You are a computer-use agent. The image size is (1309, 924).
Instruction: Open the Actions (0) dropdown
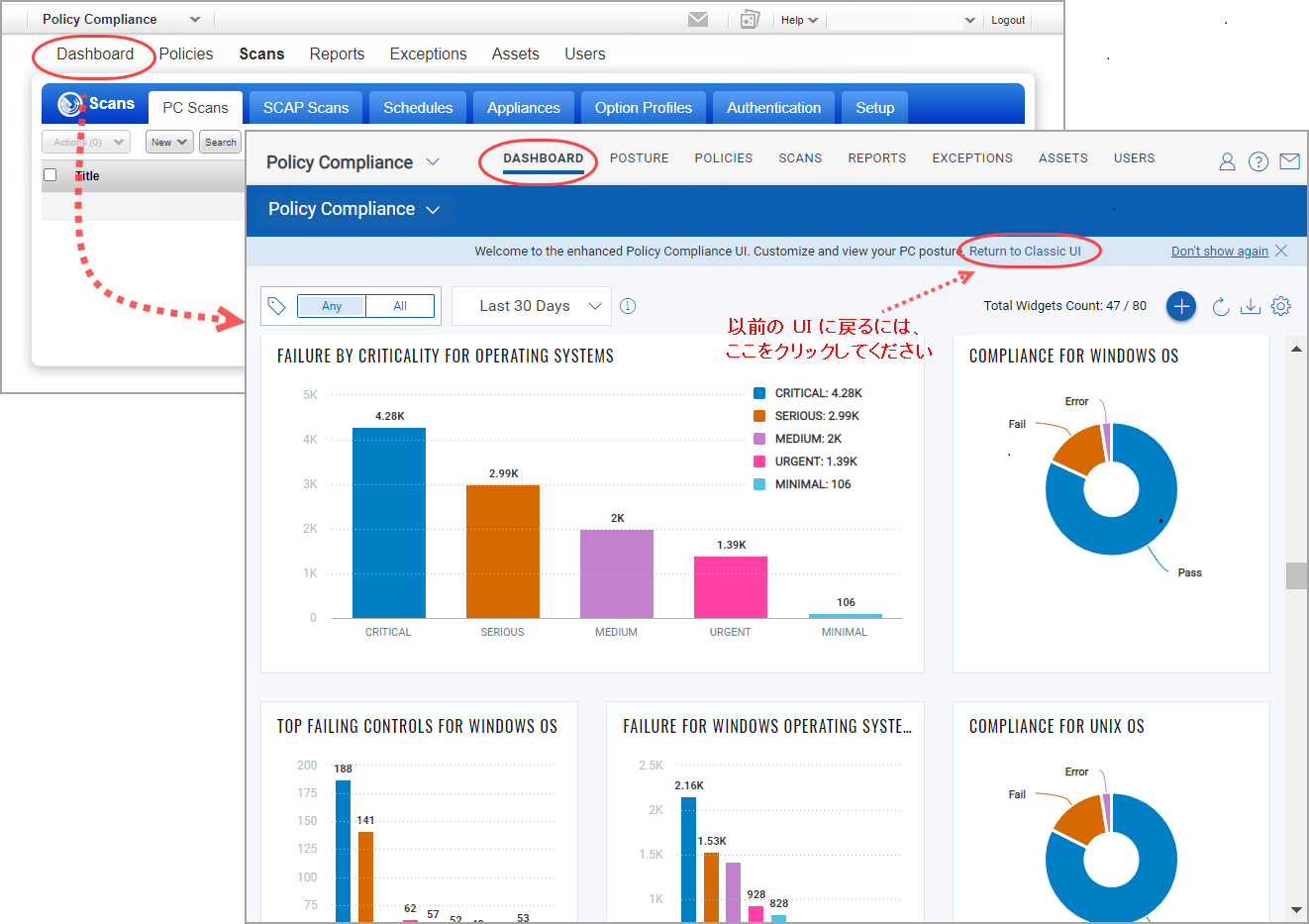86,143
